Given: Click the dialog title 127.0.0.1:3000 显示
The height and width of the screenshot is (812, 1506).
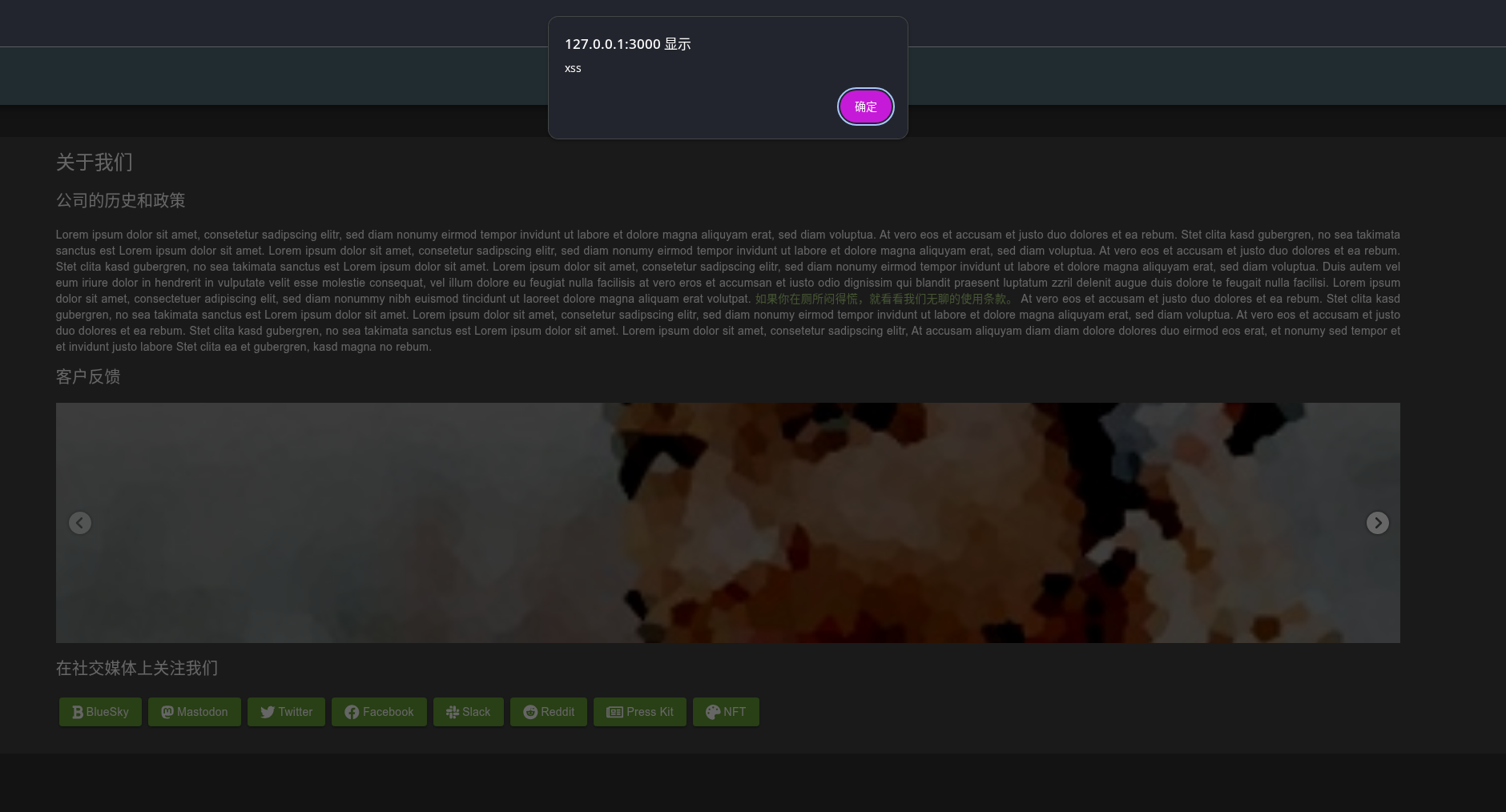Looking at the screenshot, I should click(x=628, y=44).
